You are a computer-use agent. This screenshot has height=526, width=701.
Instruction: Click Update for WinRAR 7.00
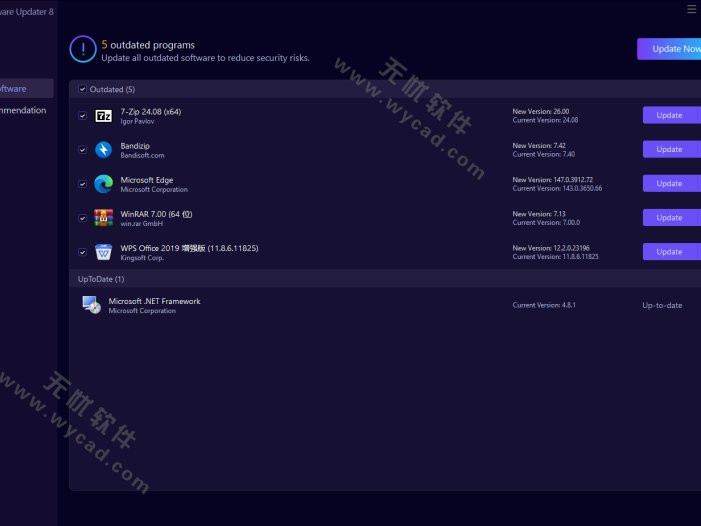(672, 218)
